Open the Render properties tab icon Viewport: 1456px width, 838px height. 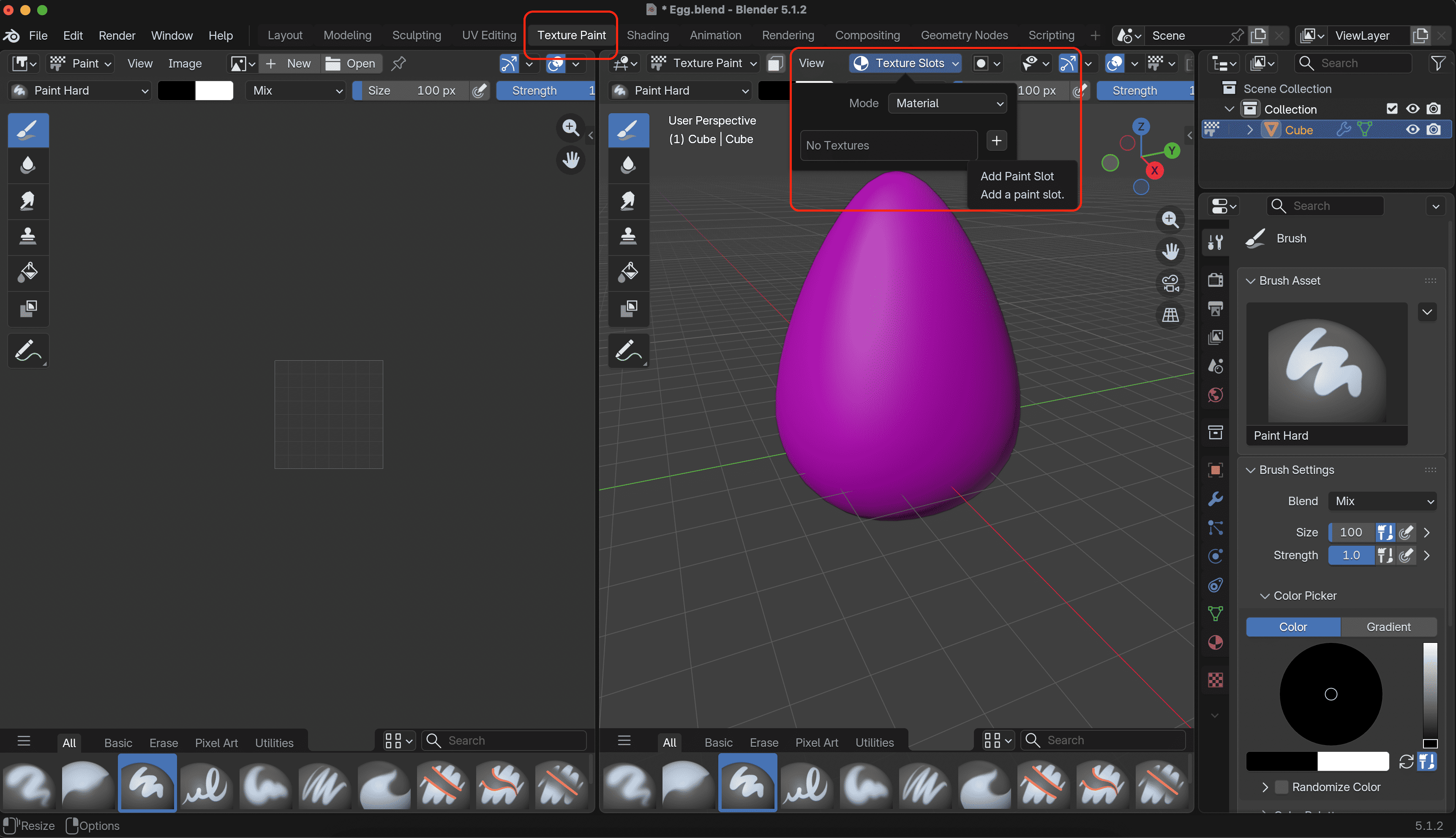click(x=1215, y=280)
